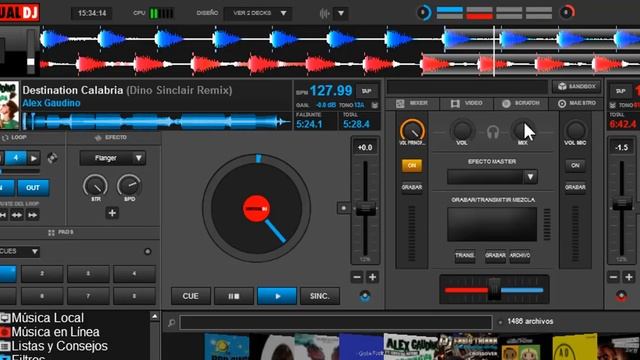Open the Música Local folder
The image size is (640, 360).
(x=42, y=318)
